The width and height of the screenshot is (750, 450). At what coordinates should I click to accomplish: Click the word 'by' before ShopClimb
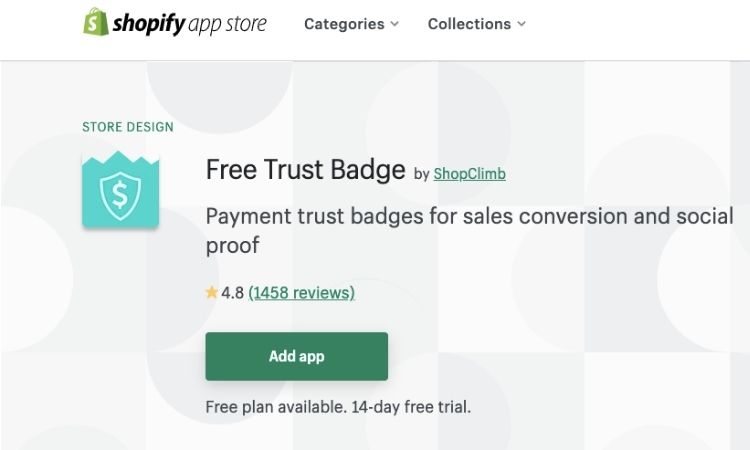click(421, 174)
